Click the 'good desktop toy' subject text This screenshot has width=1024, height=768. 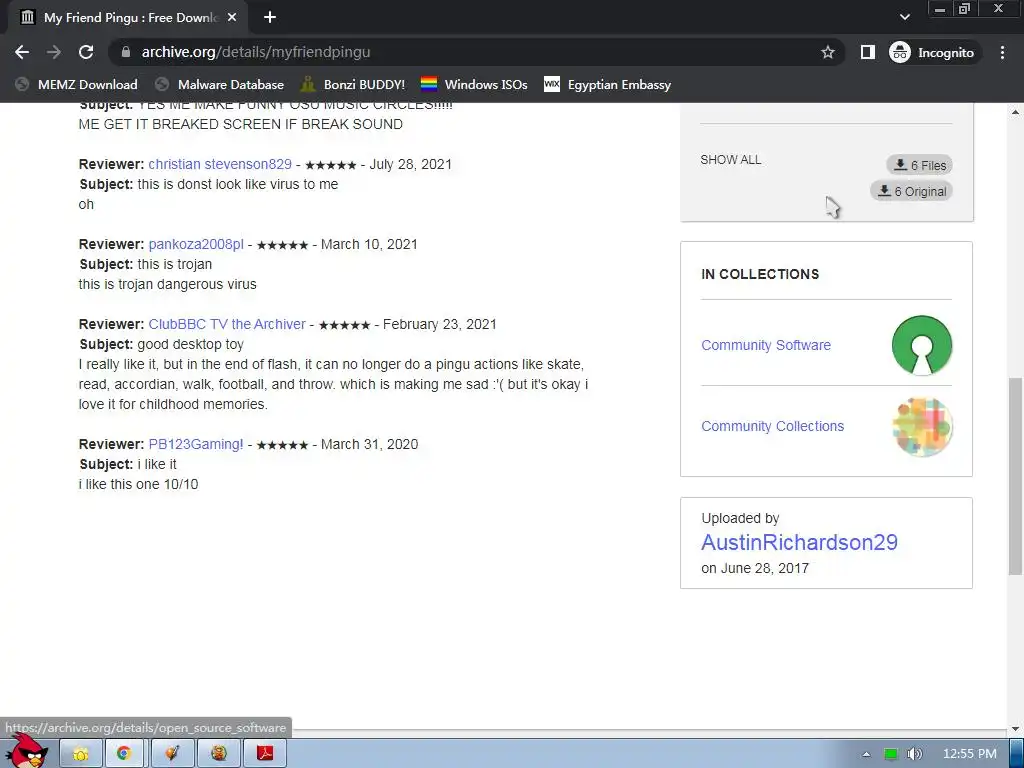pos(190,344)
